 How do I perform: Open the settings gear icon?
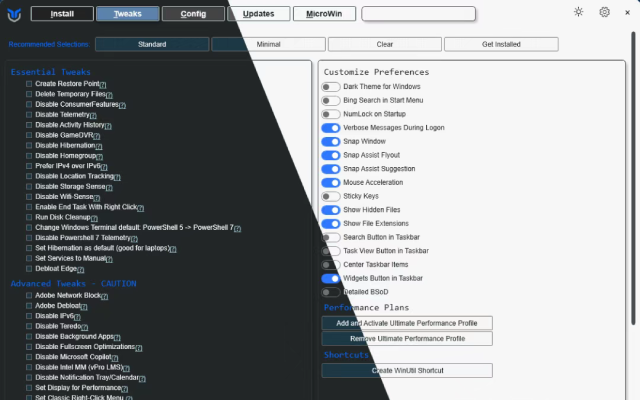coord(604,12)
